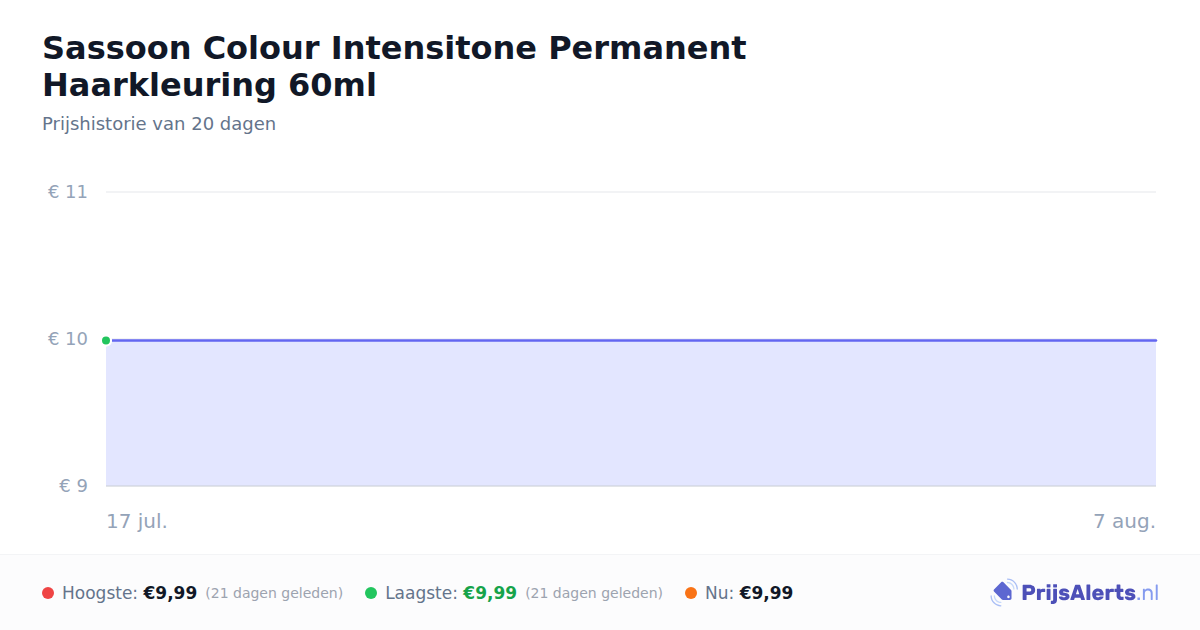Click 21 dagen geleden note beside Laagste
Viewport: 1200px width, 630px height.
coord(594,593)
